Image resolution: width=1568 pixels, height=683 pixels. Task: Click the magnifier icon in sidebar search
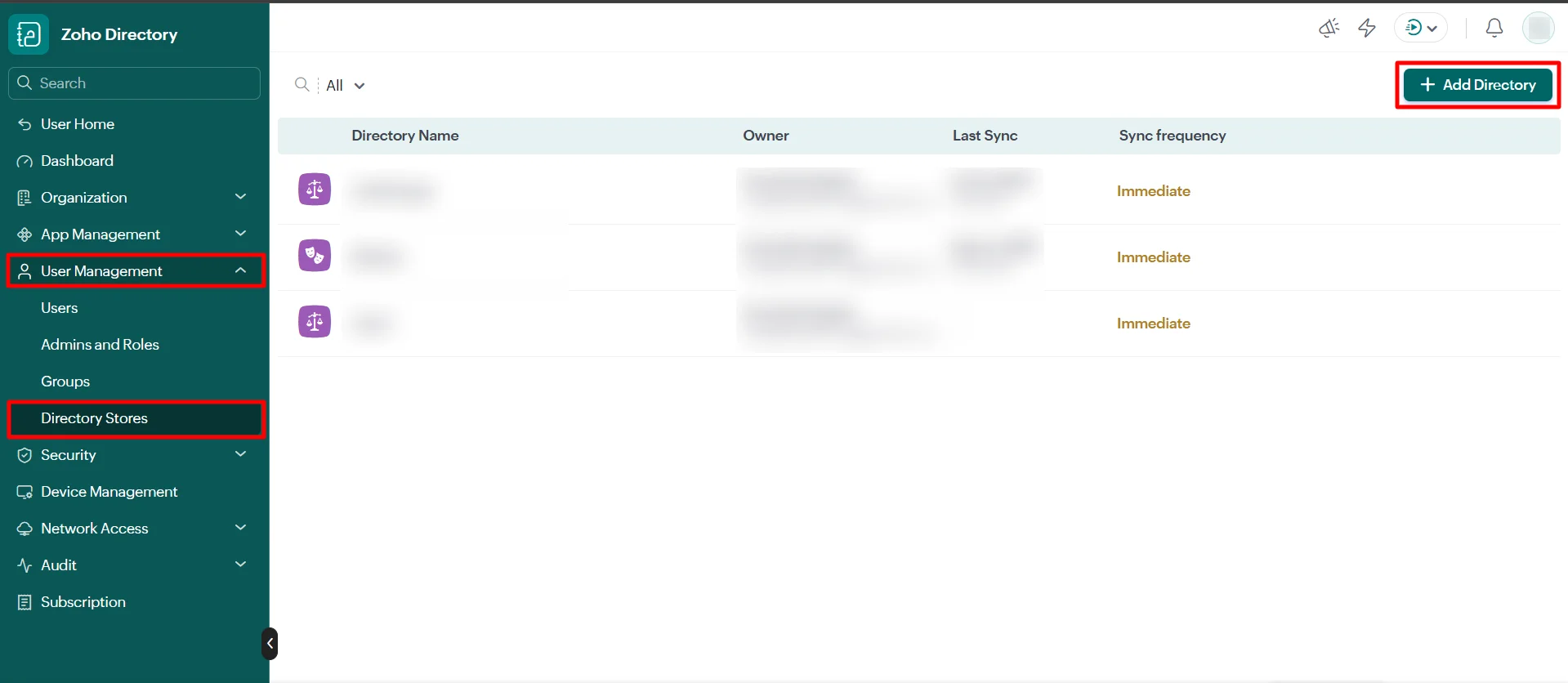tap(25, 83)
